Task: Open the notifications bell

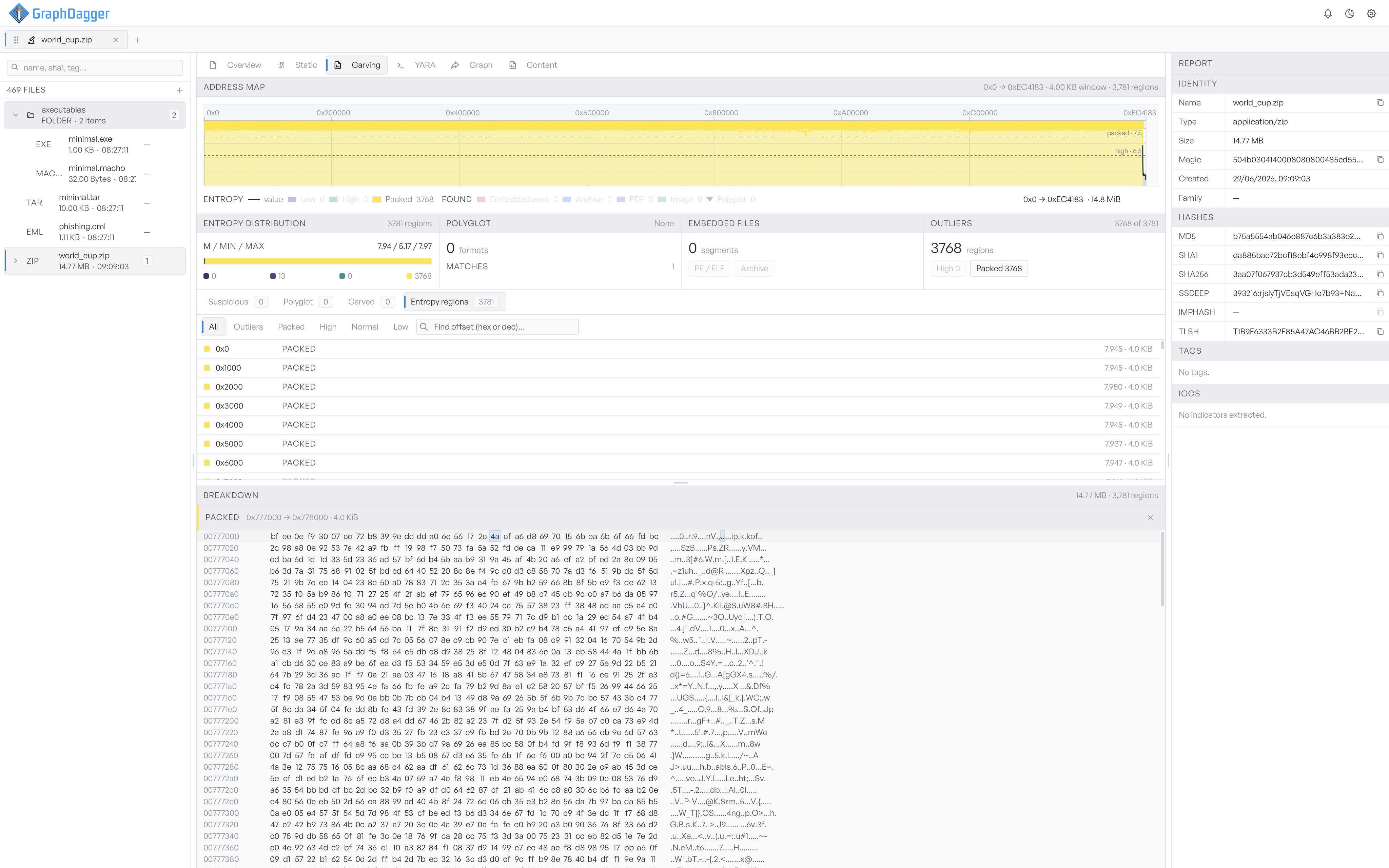Action: click(x=1328, y=14)
